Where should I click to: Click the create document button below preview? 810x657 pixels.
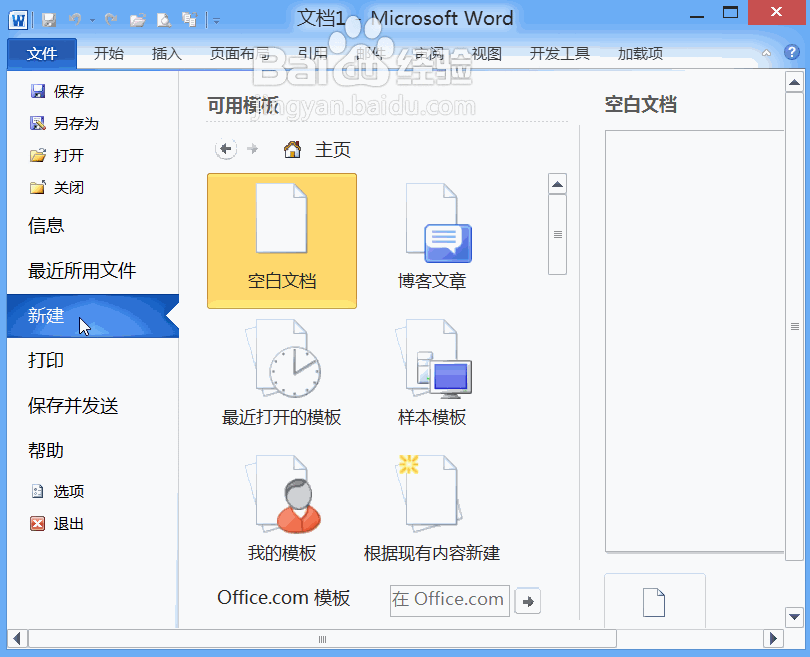655,602
